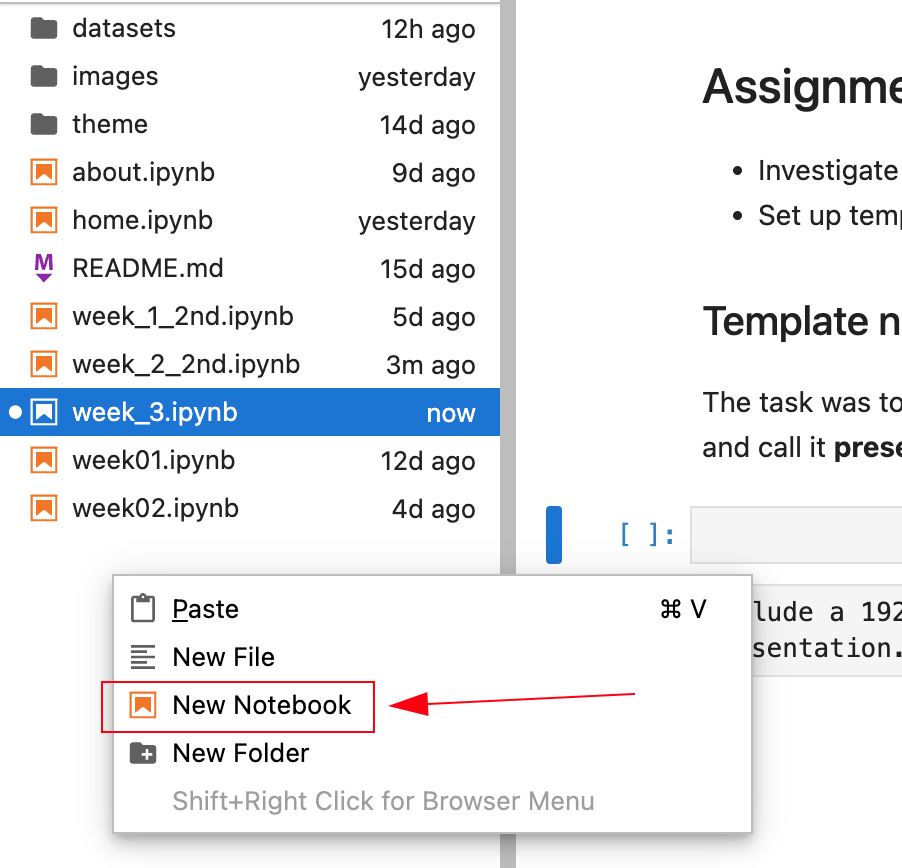
Task: Select the highlighted week_3.ipynb file
Action: (155, 412)
